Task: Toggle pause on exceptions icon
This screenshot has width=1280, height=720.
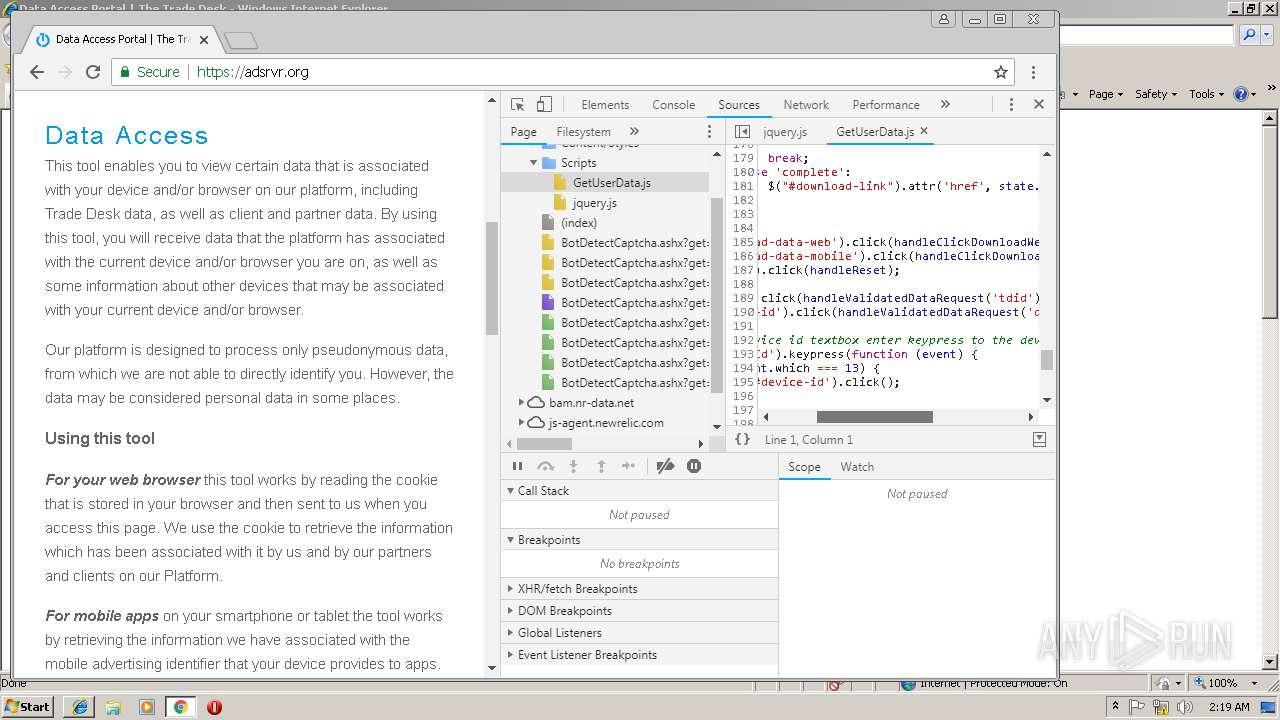Action: coord(694,466)
